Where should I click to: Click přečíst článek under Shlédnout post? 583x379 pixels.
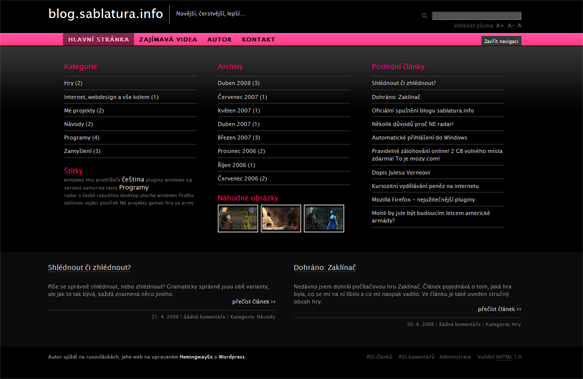254,302
